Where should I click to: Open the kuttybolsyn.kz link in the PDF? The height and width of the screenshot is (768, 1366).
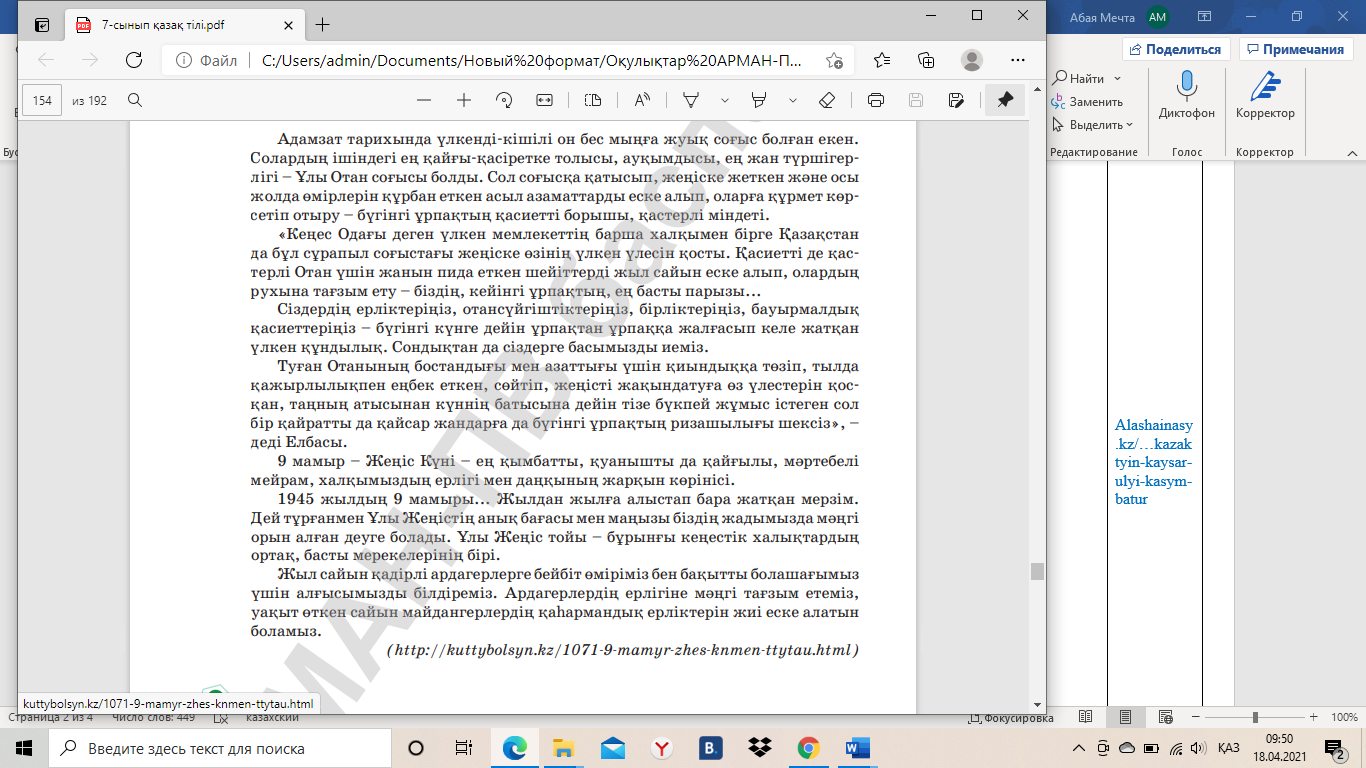625,650
